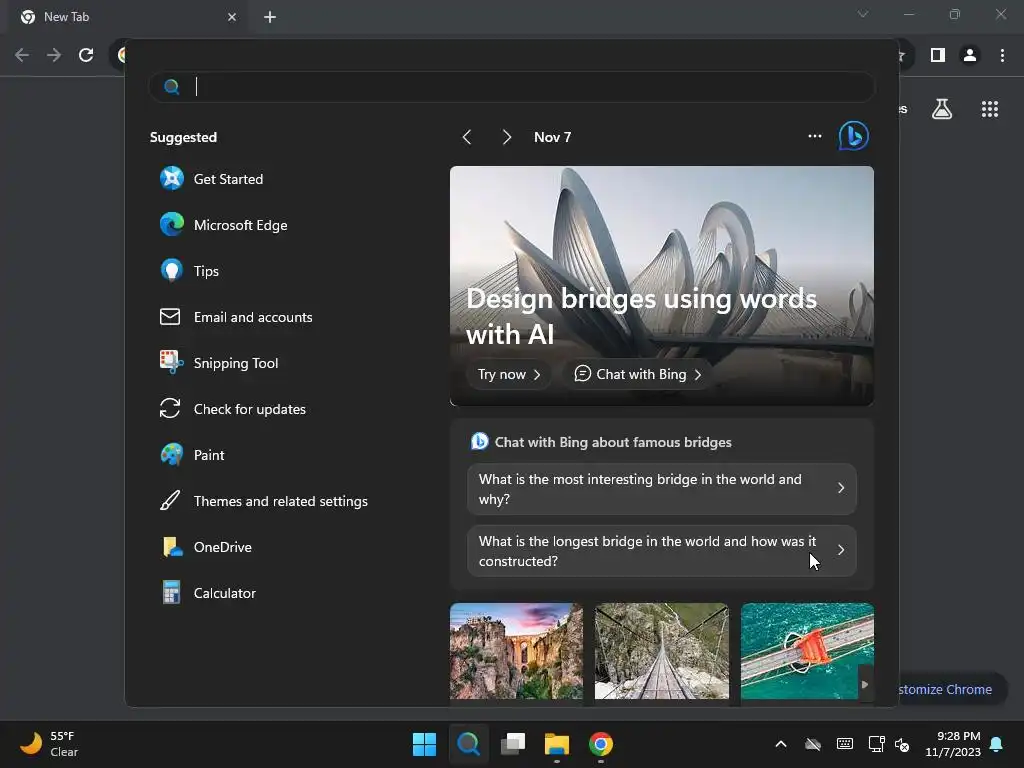This screenshot has width=1024, height=768.
Task: Open the Chrome profile icon
Action: click(x=970, y=56)
